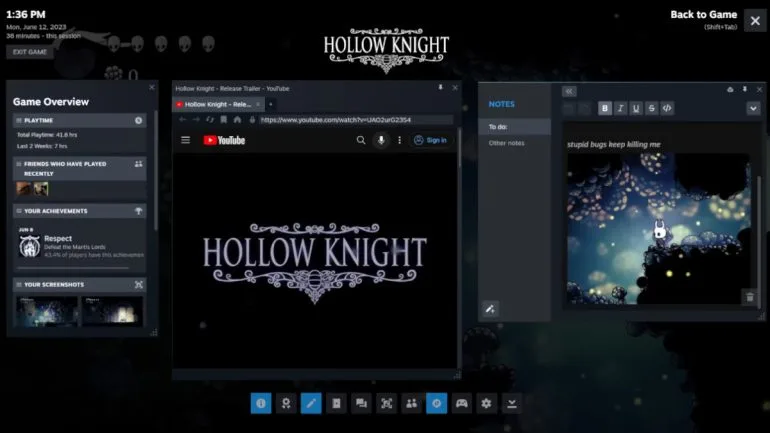Click YouTube voice search microphone

[x=381, y=140]
